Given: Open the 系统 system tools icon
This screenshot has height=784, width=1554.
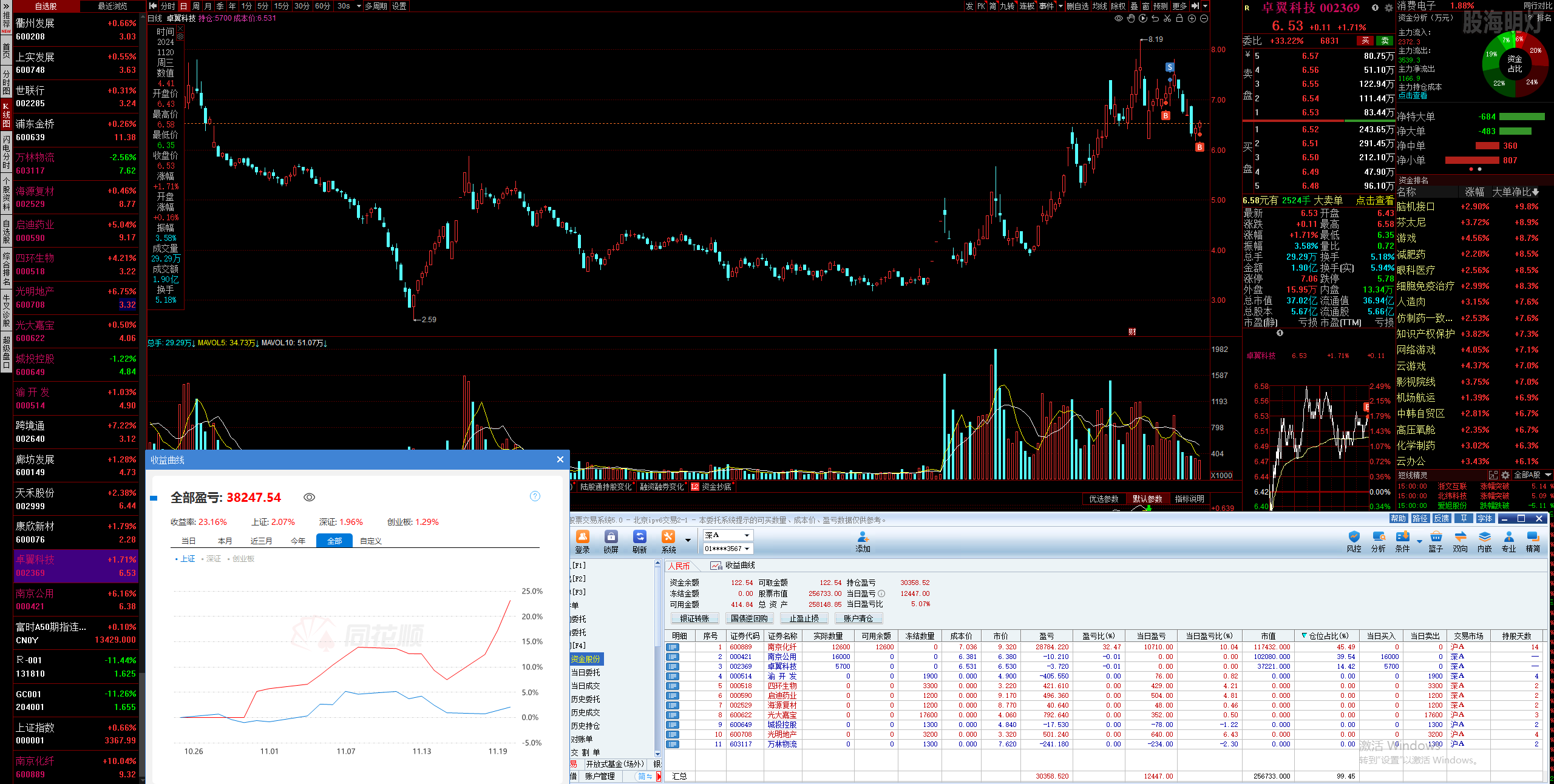Looking at the screenshot, I should (668, 541).
